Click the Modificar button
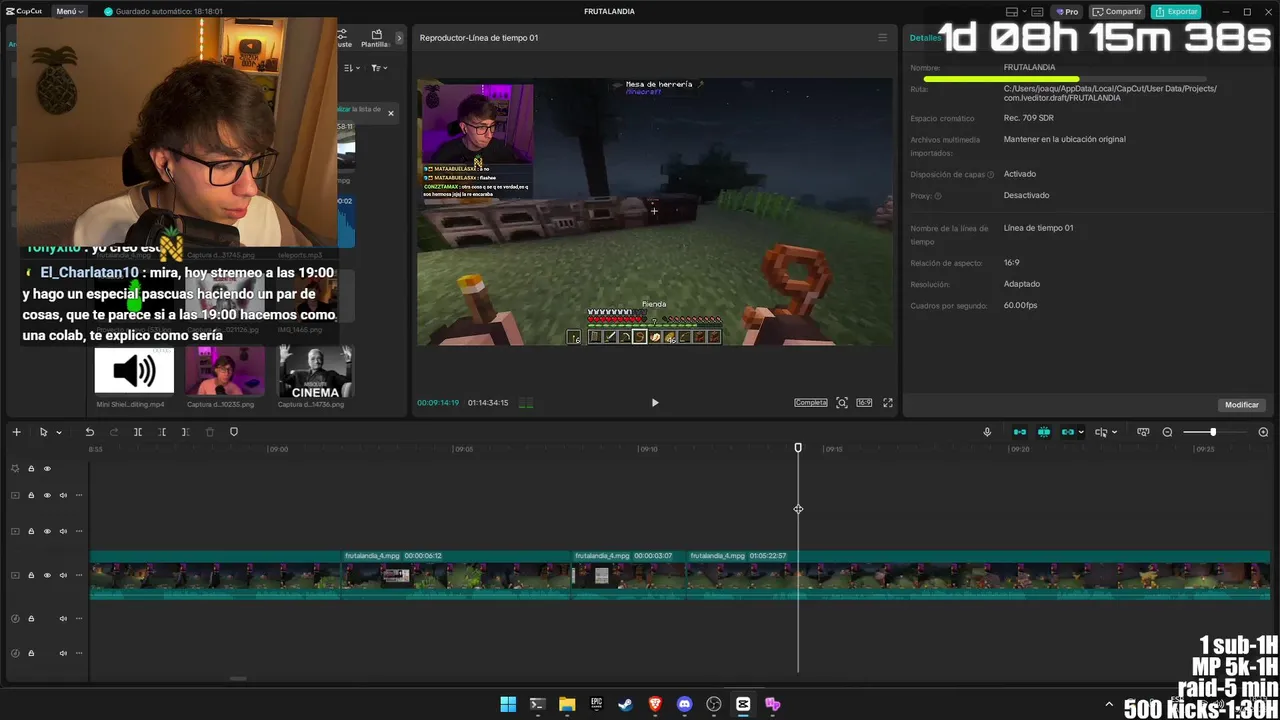Image resolution: width=1280 pixels, height=720 pixels. coord(1242,405)
